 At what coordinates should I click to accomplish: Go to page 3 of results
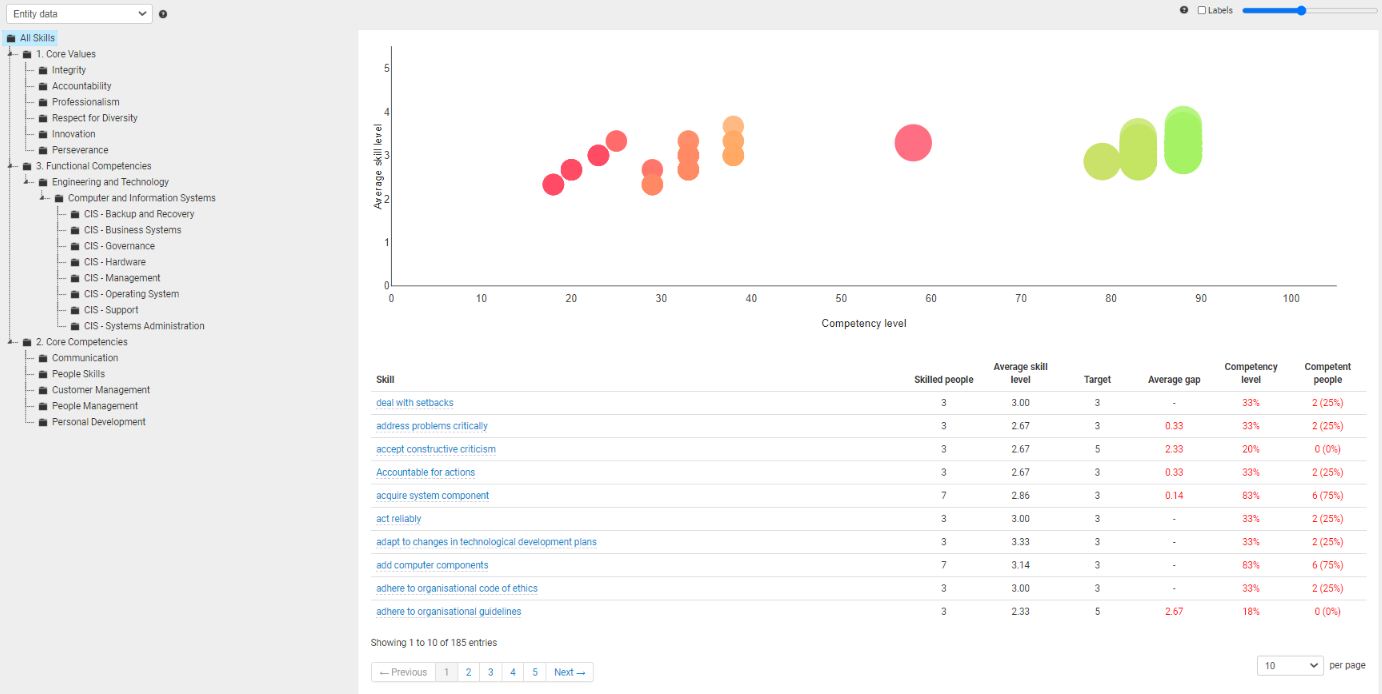tap(490, 672)
